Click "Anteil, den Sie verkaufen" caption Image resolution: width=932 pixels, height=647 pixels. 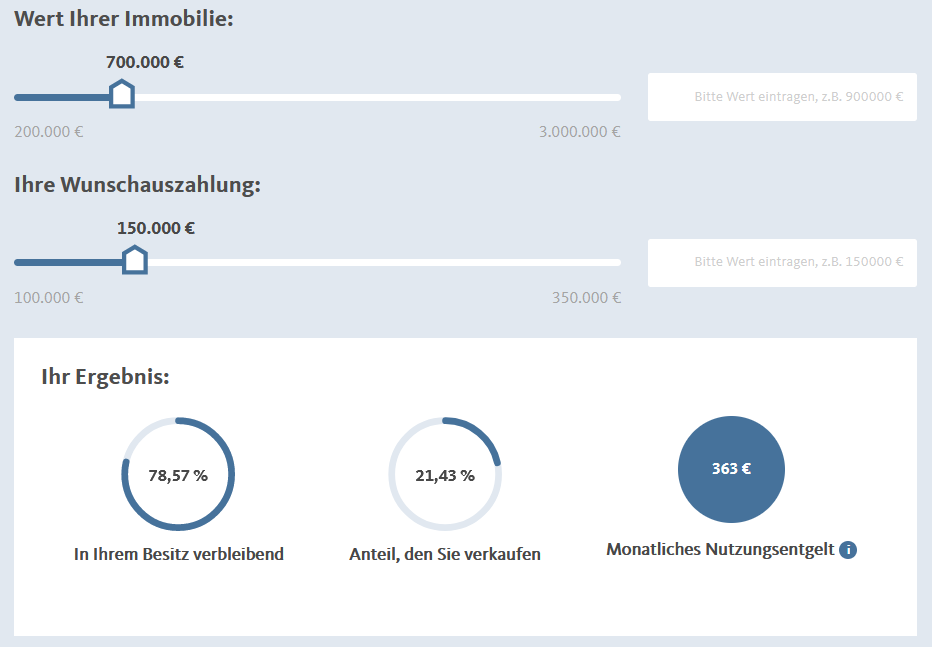[x=445, y=554]
